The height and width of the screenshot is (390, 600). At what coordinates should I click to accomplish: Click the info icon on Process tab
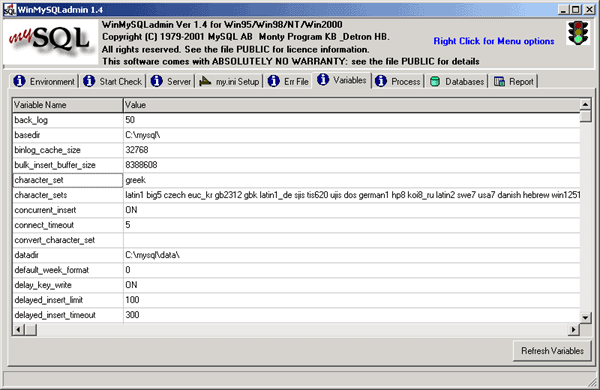pos(381,81)
